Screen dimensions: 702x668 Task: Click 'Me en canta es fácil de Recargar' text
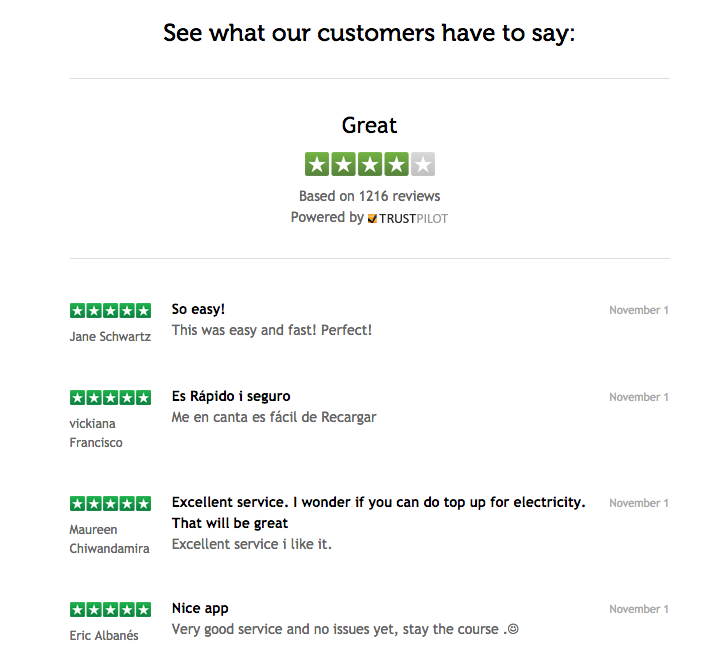tap(274, 417)
